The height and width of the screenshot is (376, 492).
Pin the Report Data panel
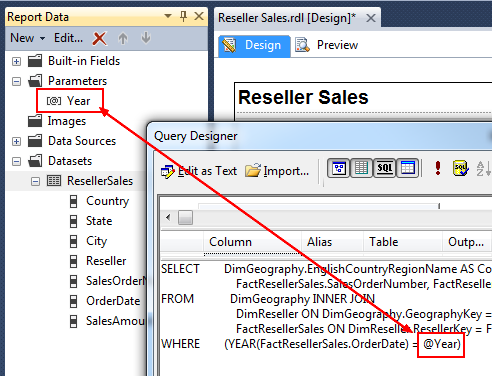[x=183, y=16]
